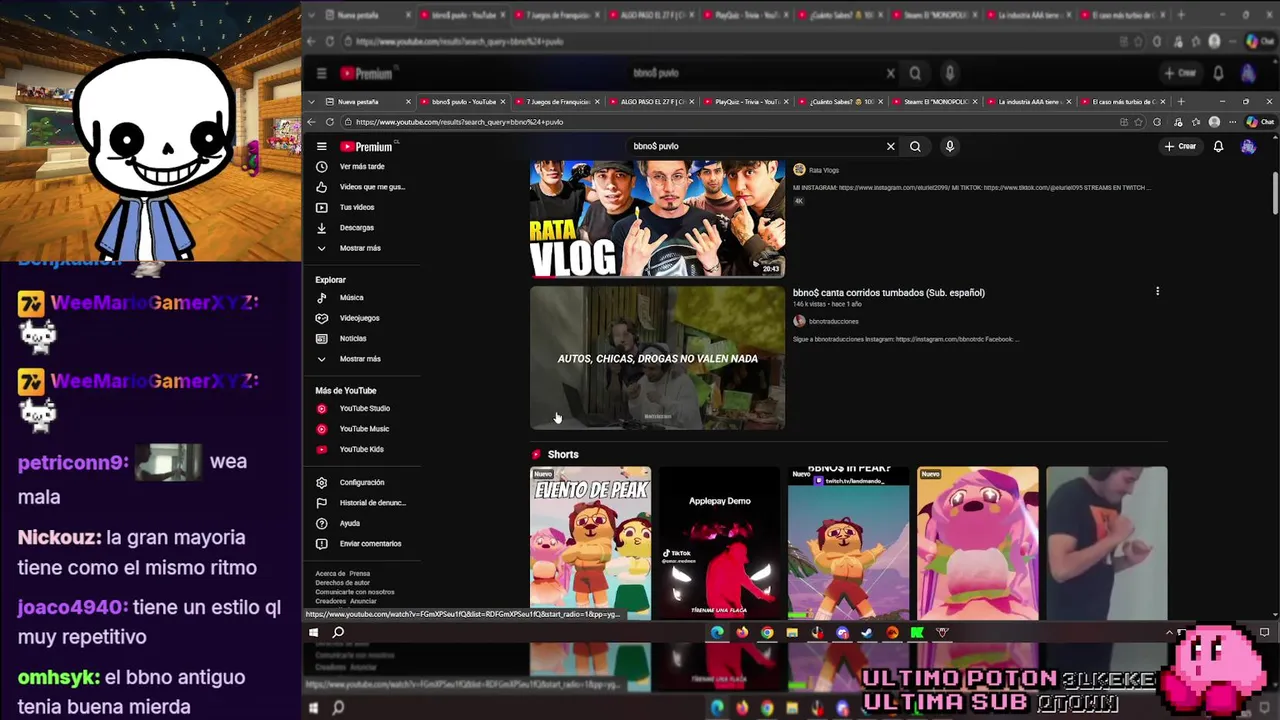The height and width of the screenshot is (720, 1280).
Task: Open 'Videos que me gus...' liked videos
Action: [x=362, y=187]
